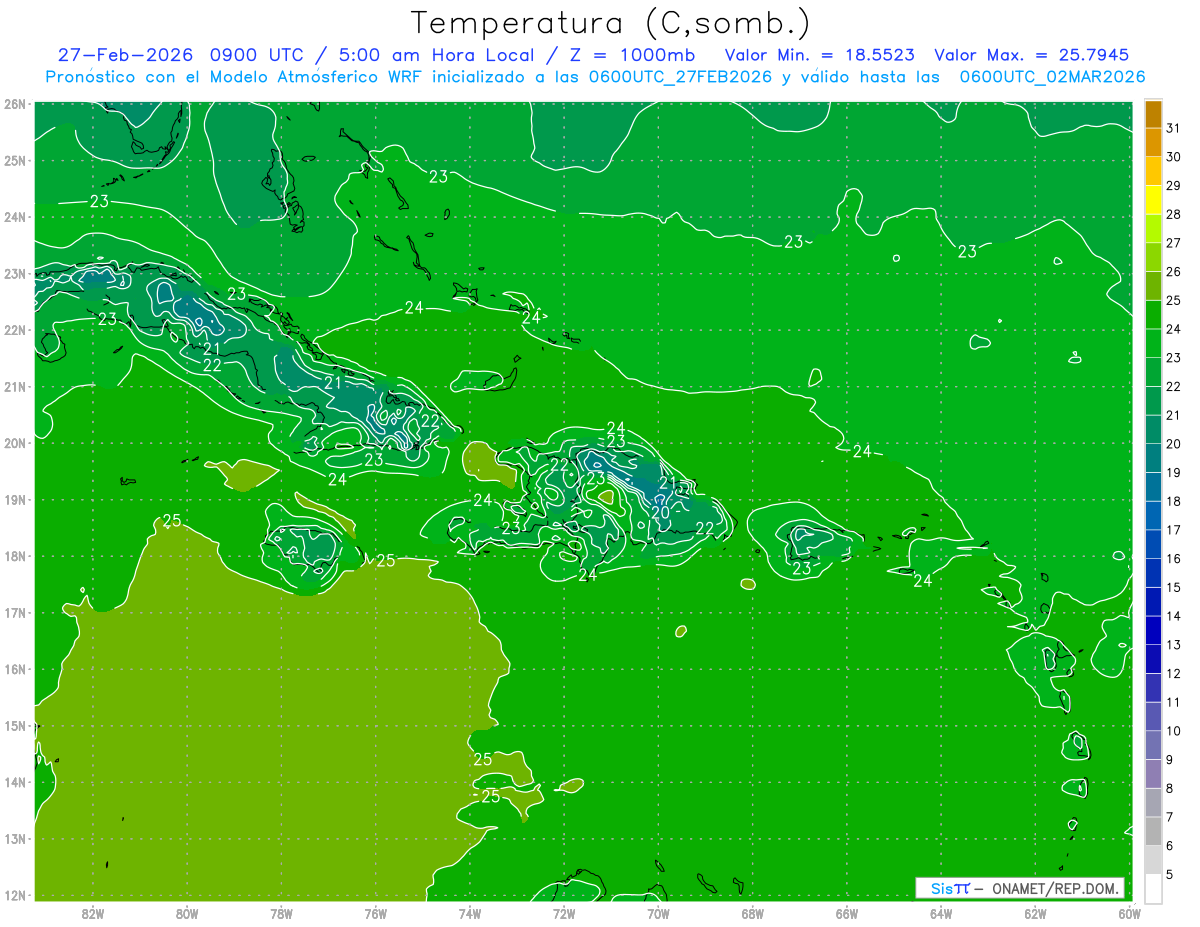This screenshot has width=1200, height=927.
Task: Click the 'Valor Min. = 18.5523' value
Action: [x=820, y=55]
